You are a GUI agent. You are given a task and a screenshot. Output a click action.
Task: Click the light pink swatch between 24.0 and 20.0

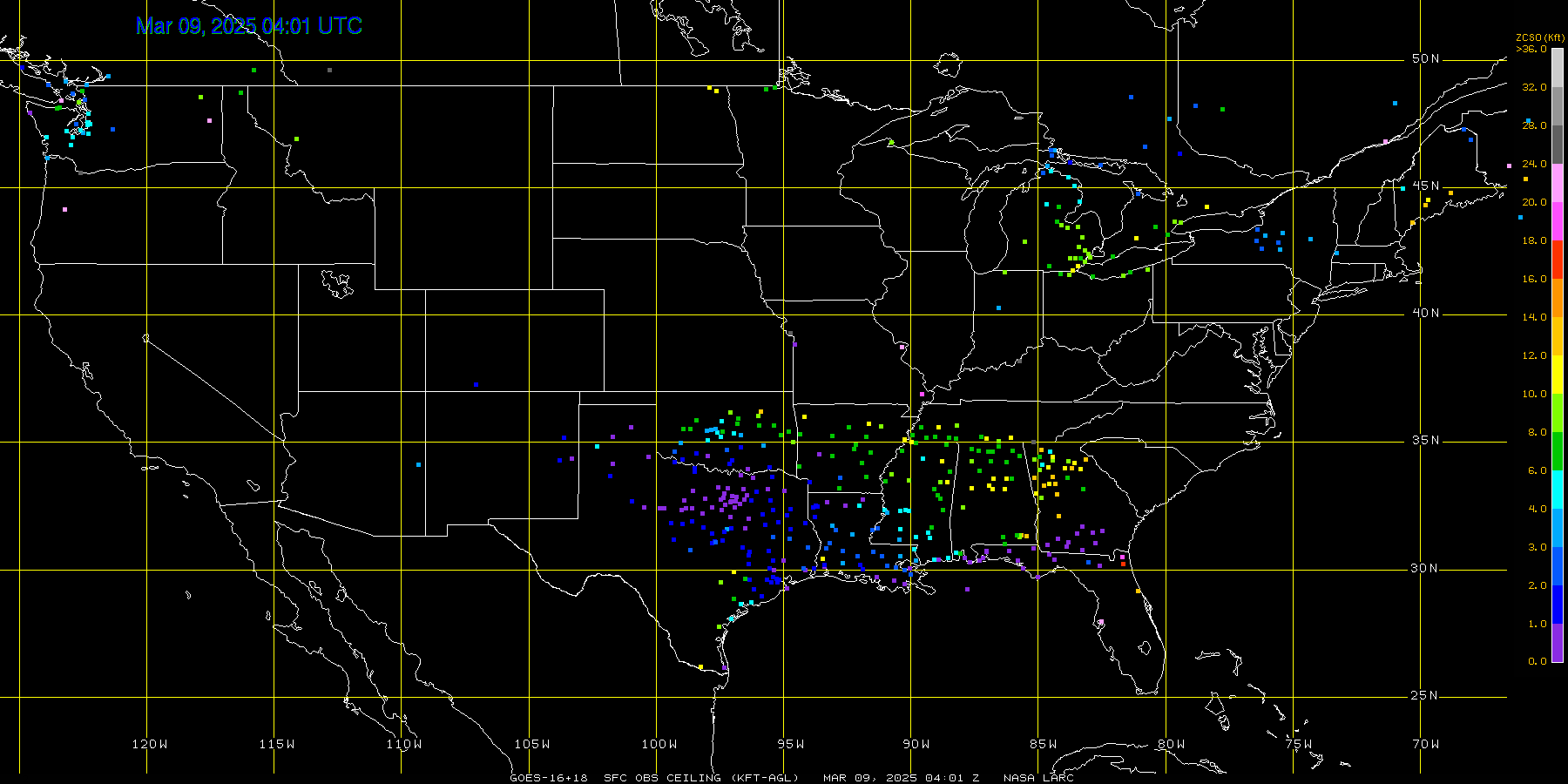coord(1558,183)
